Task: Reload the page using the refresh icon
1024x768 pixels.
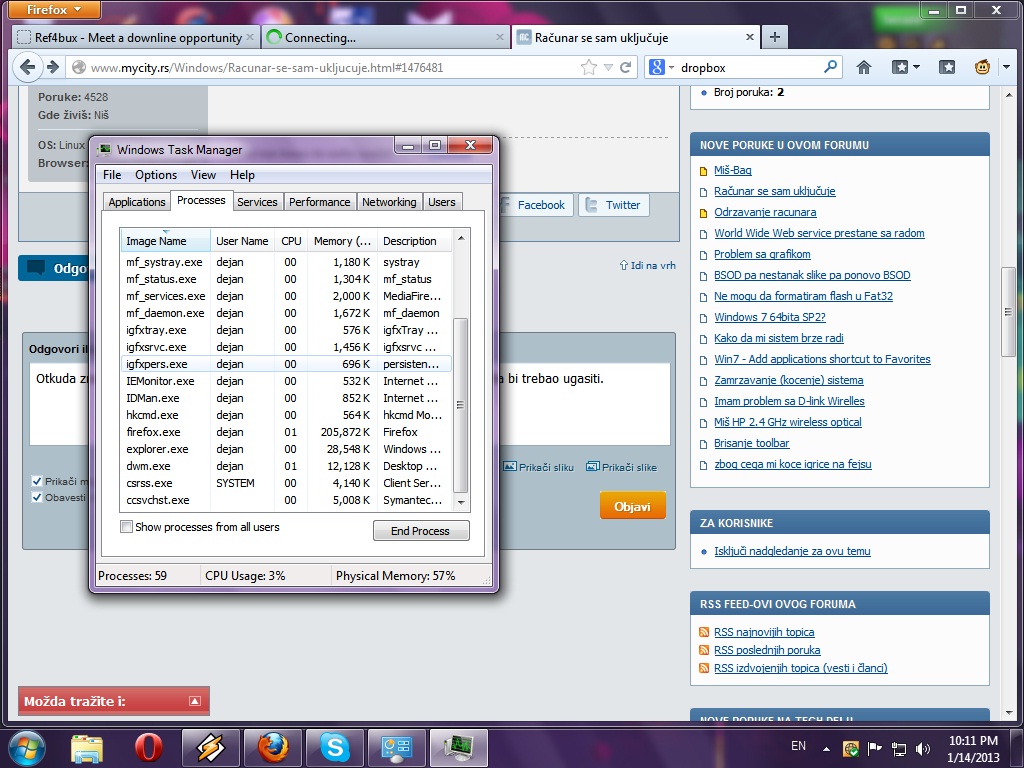Action: [x=625, y=68]
